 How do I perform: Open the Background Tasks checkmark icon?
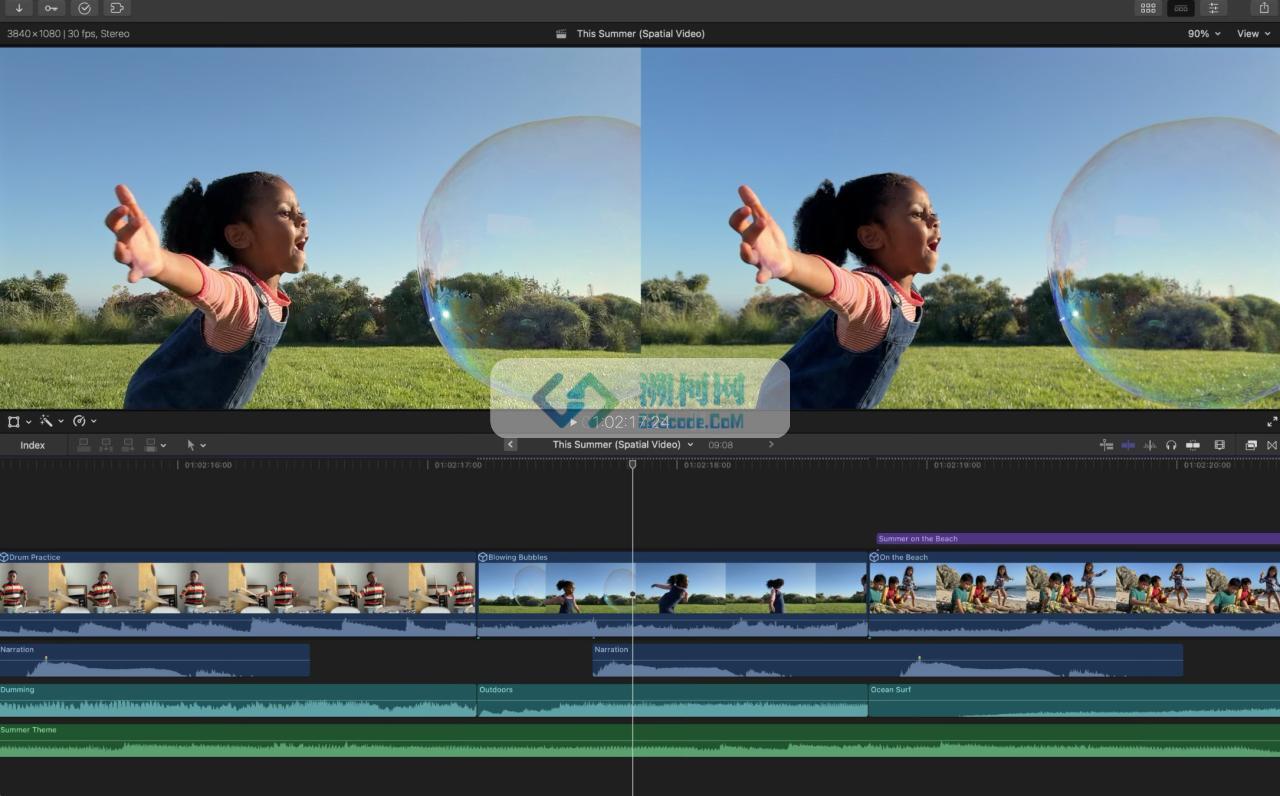pos(84,8)
